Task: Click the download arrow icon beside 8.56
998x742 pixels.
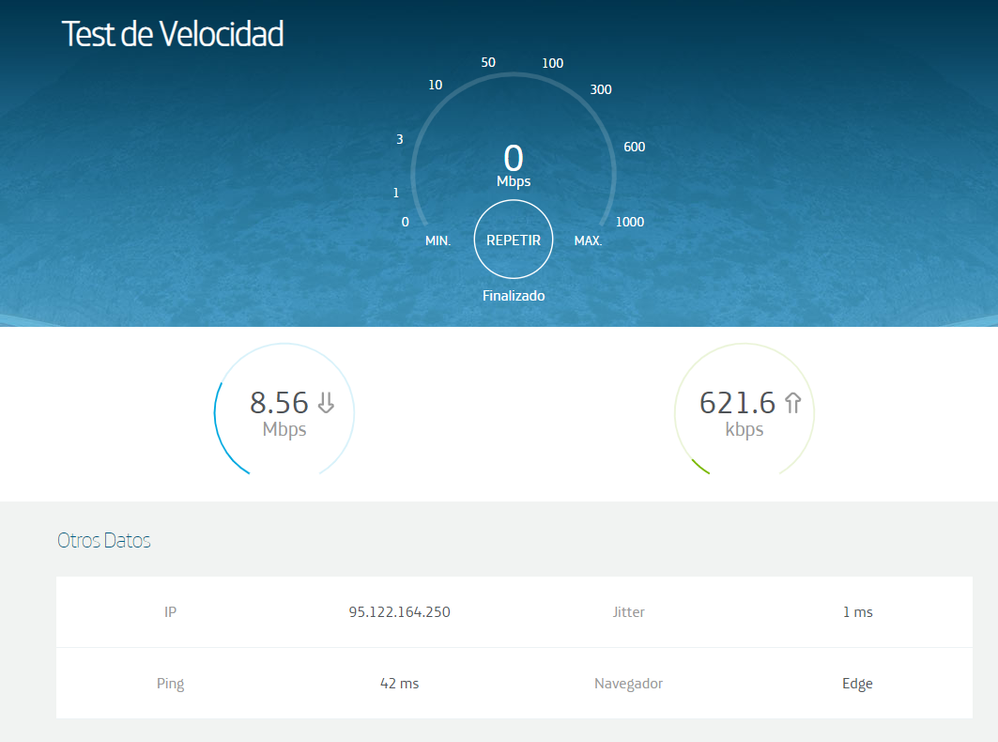Action: pyautogui.click(x=324, y=402)
